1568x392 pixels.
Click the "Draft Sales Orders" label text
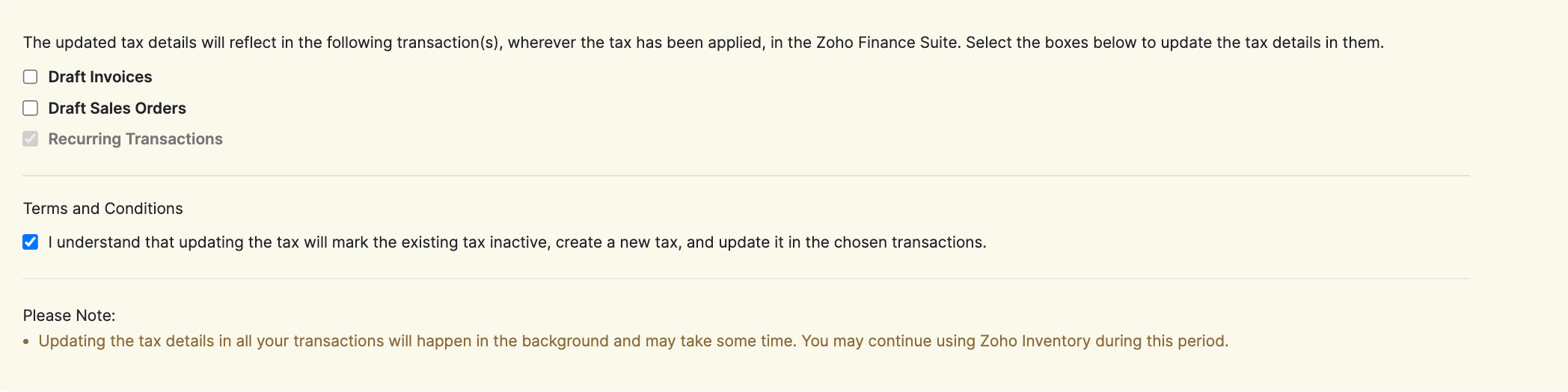tap(117, 108)
